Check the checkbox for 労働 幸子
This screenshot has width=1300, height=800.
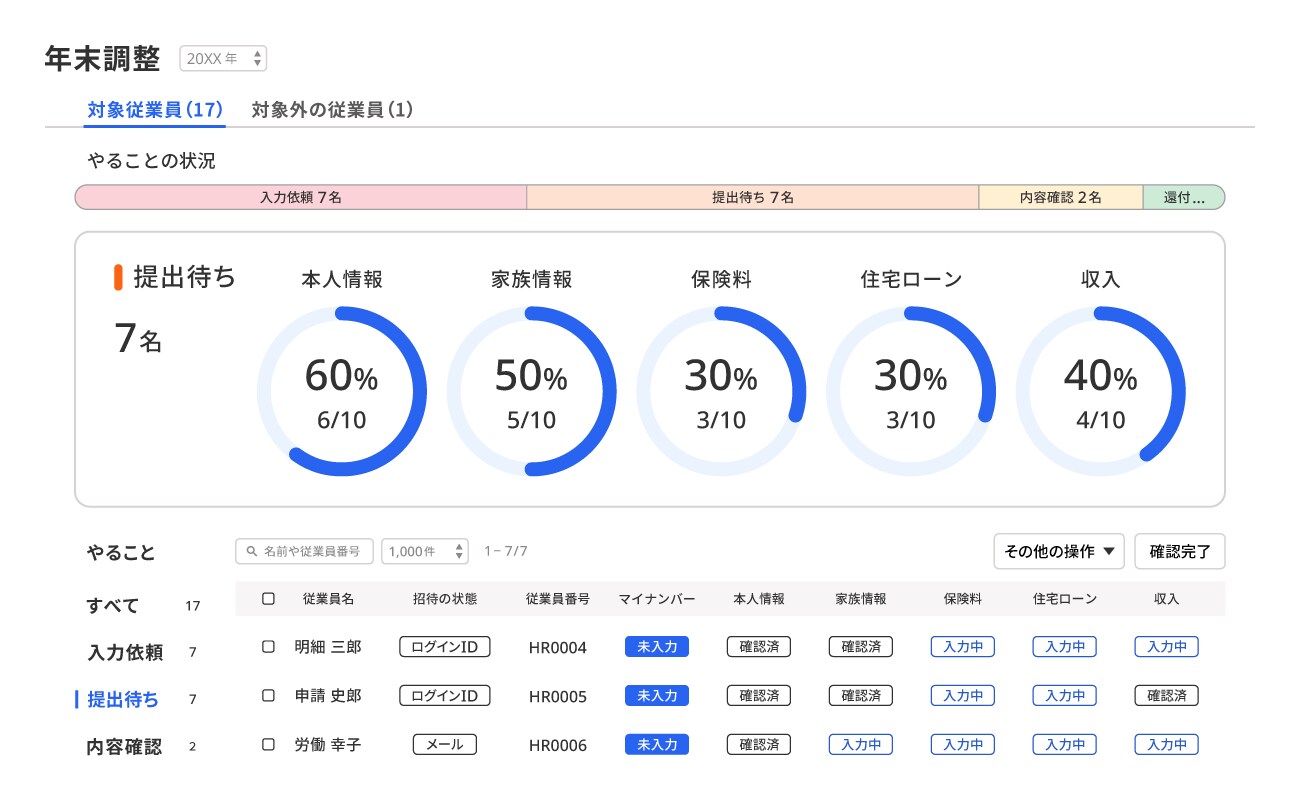click(x=268, y=745)
